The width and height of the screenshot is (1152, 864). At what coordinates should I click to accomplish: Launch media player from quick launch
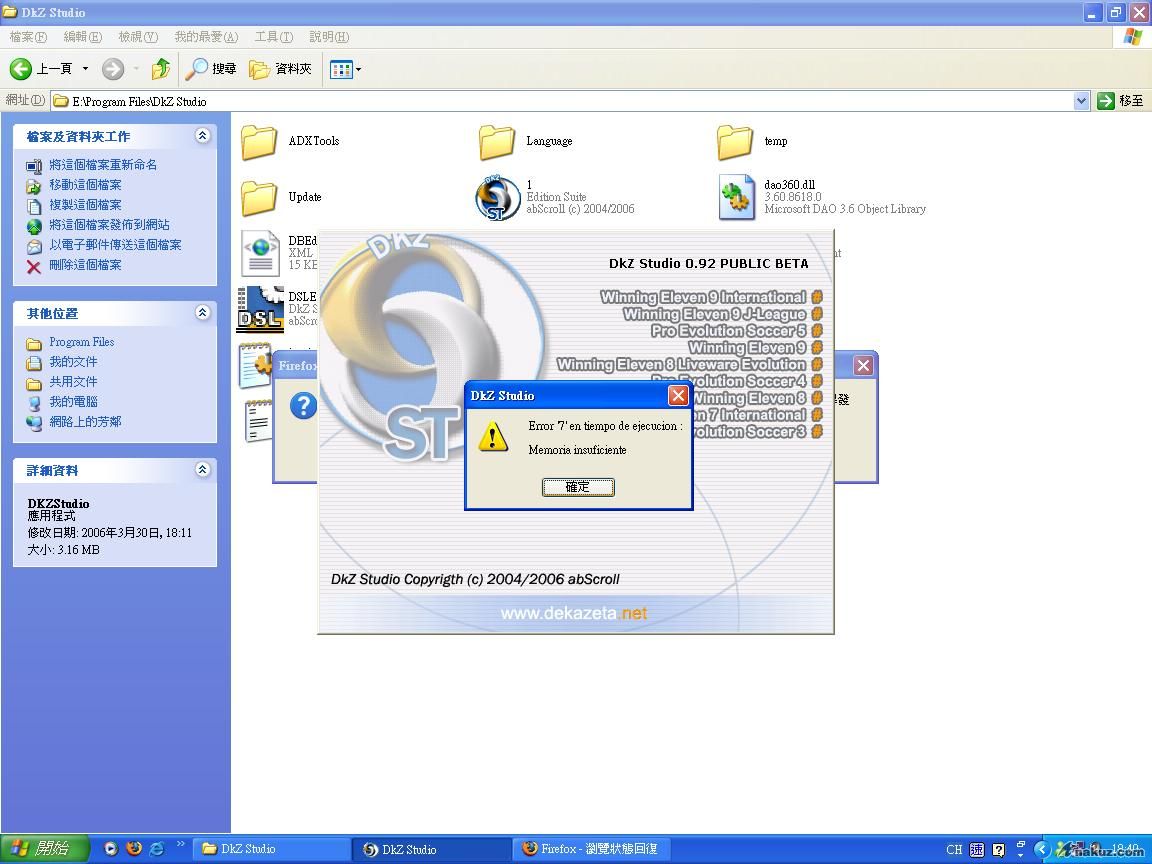coord(111,849)
